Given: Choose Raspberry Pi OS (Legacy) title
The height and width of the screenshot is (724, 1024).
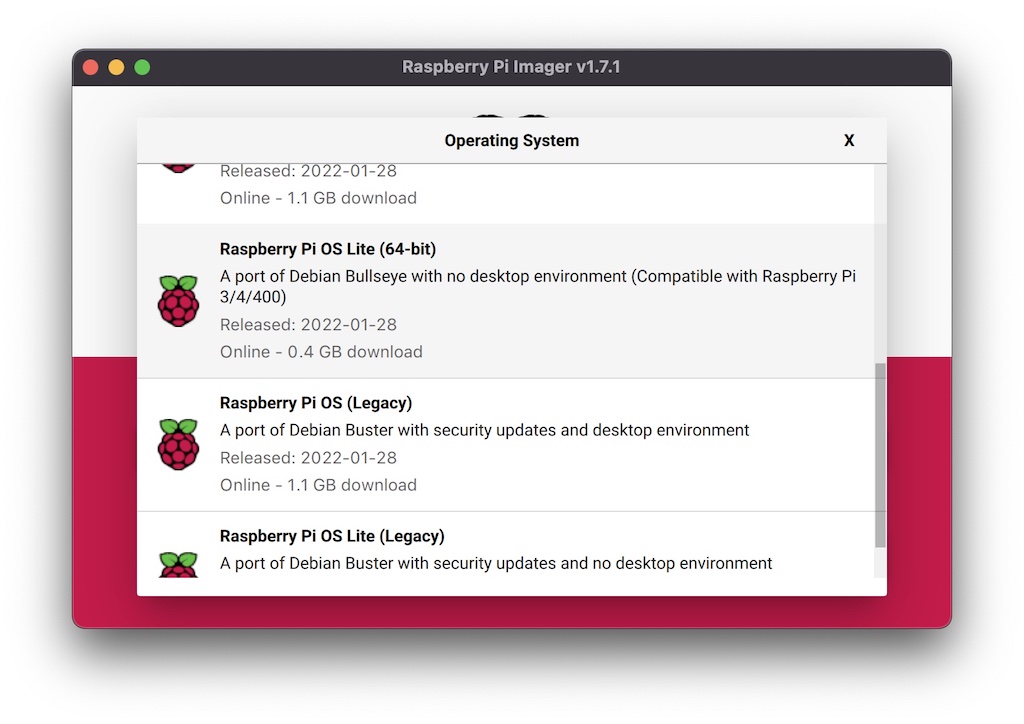Looking at the screenshot, I should (x=315, y=403).
